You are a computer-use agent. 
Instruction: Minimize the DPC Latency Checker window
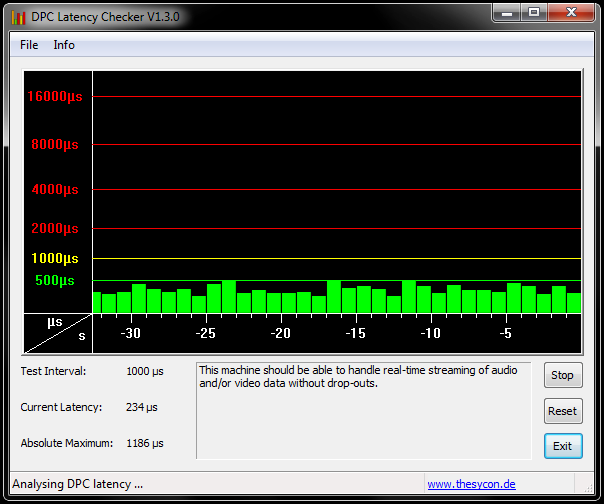[507, 13]
